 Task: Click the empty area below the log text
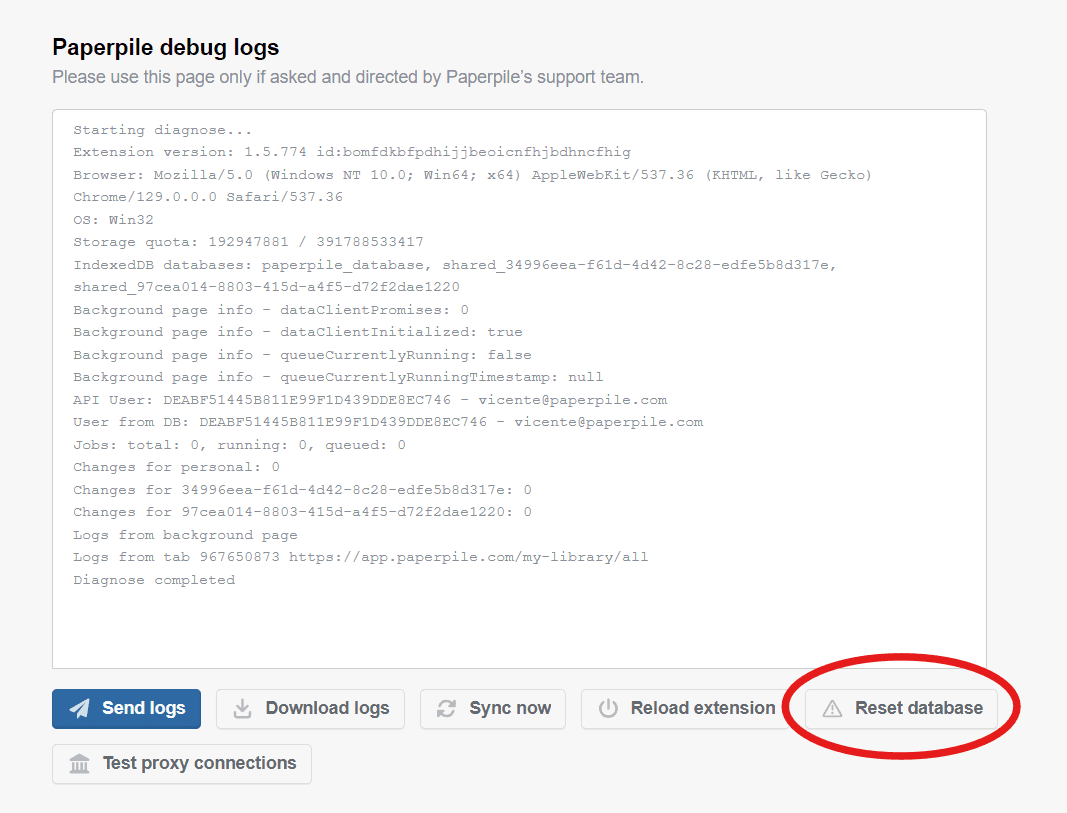[519, 628]
